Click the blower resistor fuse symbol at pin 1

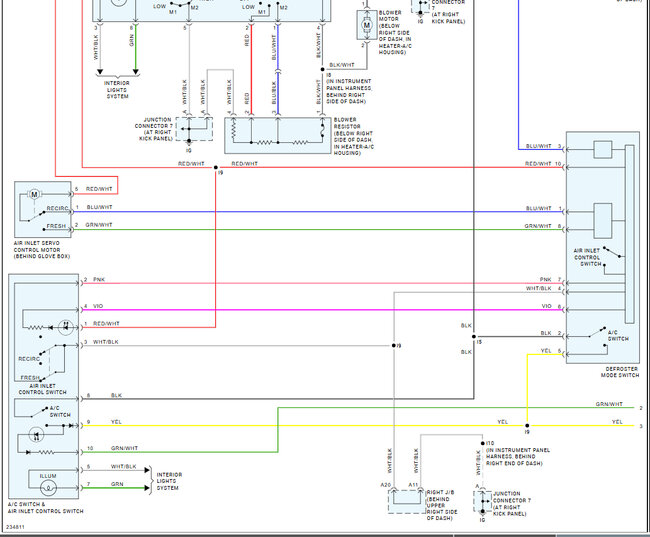[322, 129]
